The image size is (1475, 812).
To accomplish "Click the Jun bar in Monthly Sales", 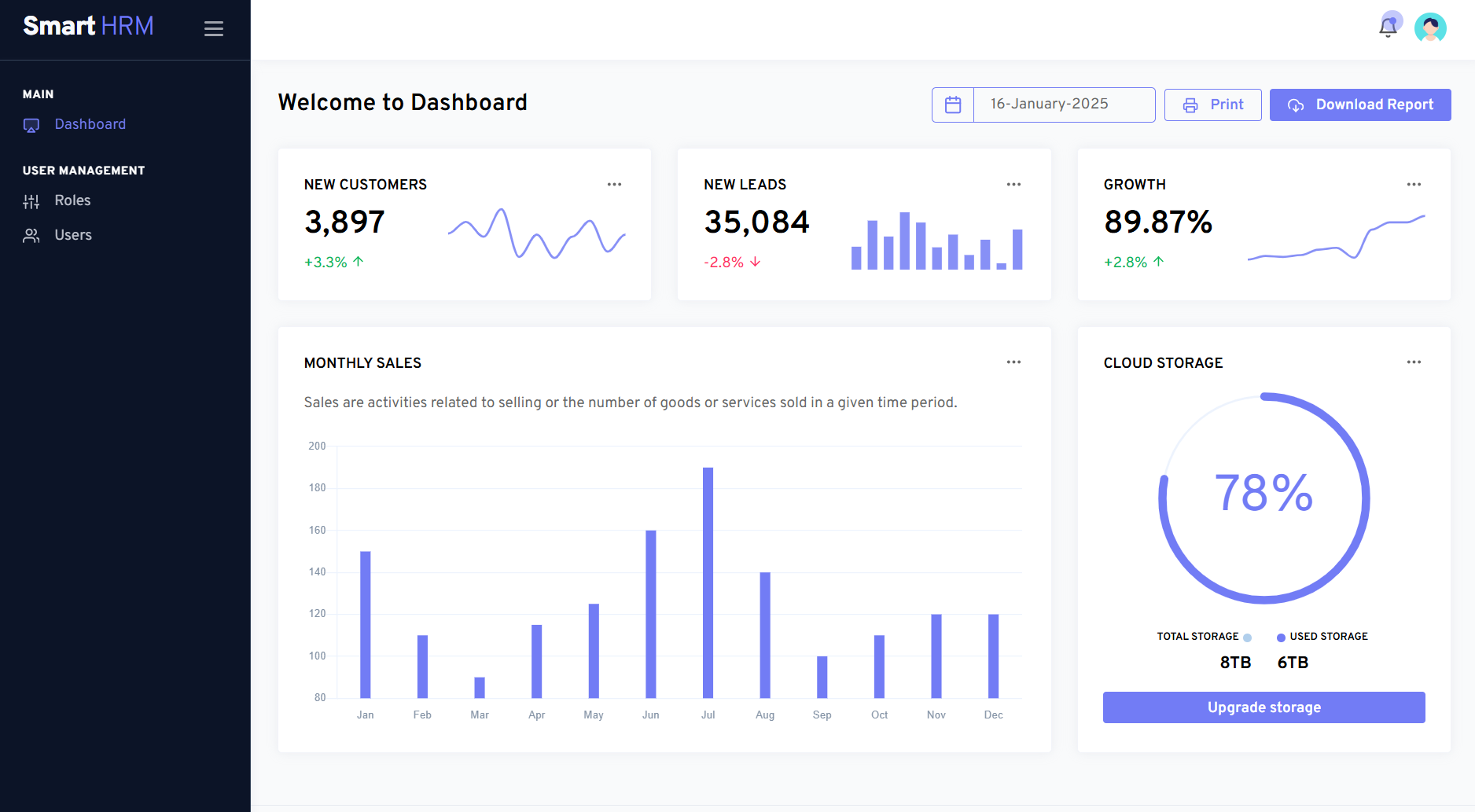I will pos(651,614).
